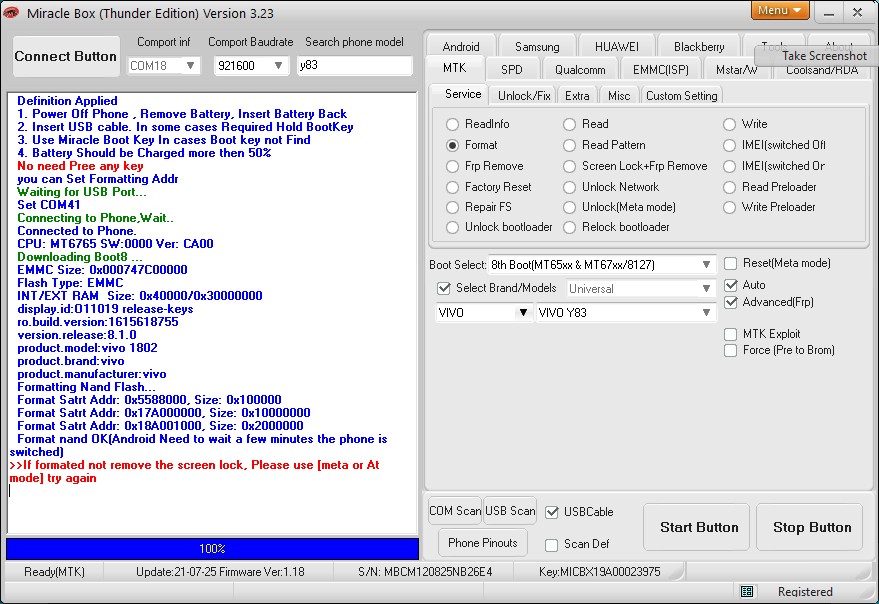
Task: Open the Custom Setting sub-tab
Action: [682, 96]
